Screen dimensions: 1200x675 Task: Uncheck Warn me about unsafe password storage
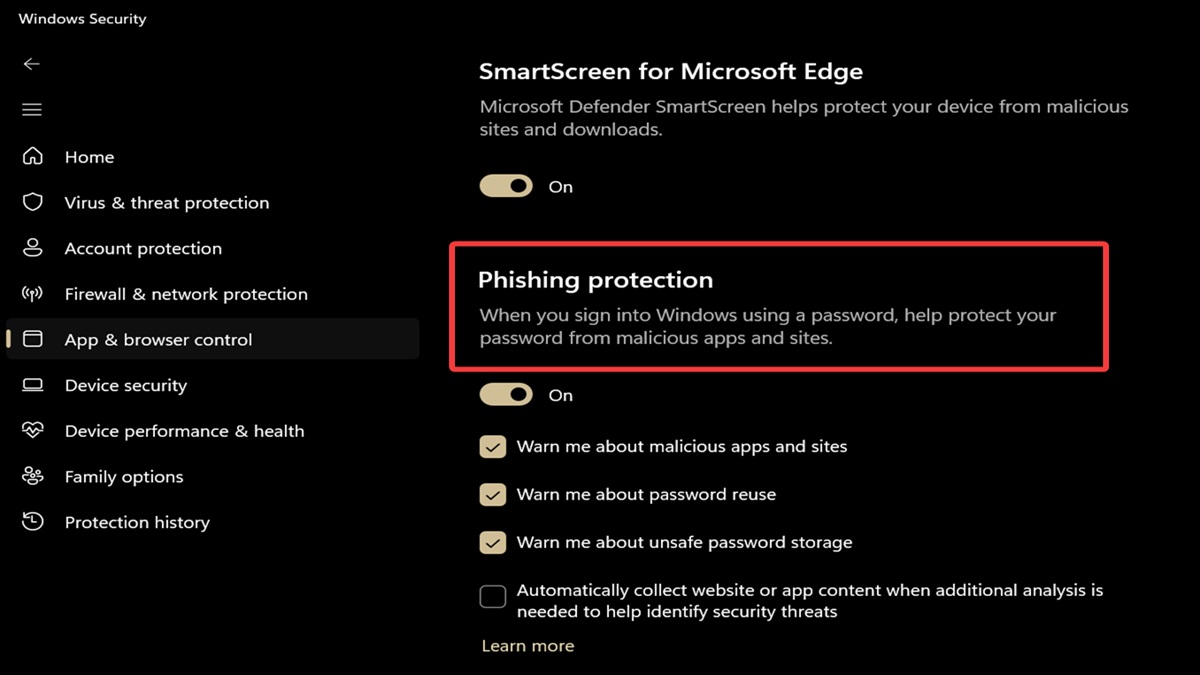point(493,543)
